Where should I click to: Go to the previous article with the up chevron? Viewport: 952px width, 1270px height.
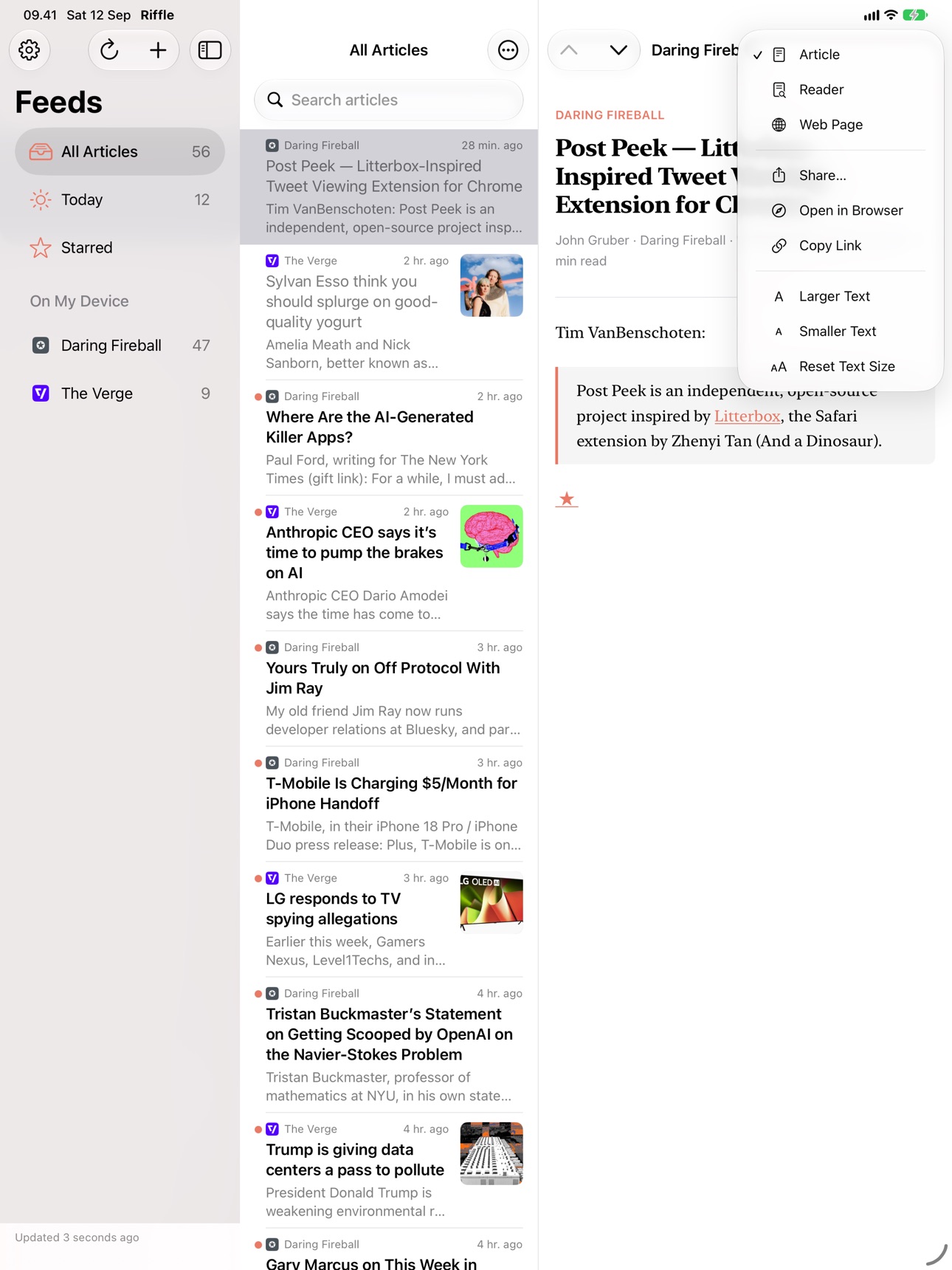click(x=569, y=50)
